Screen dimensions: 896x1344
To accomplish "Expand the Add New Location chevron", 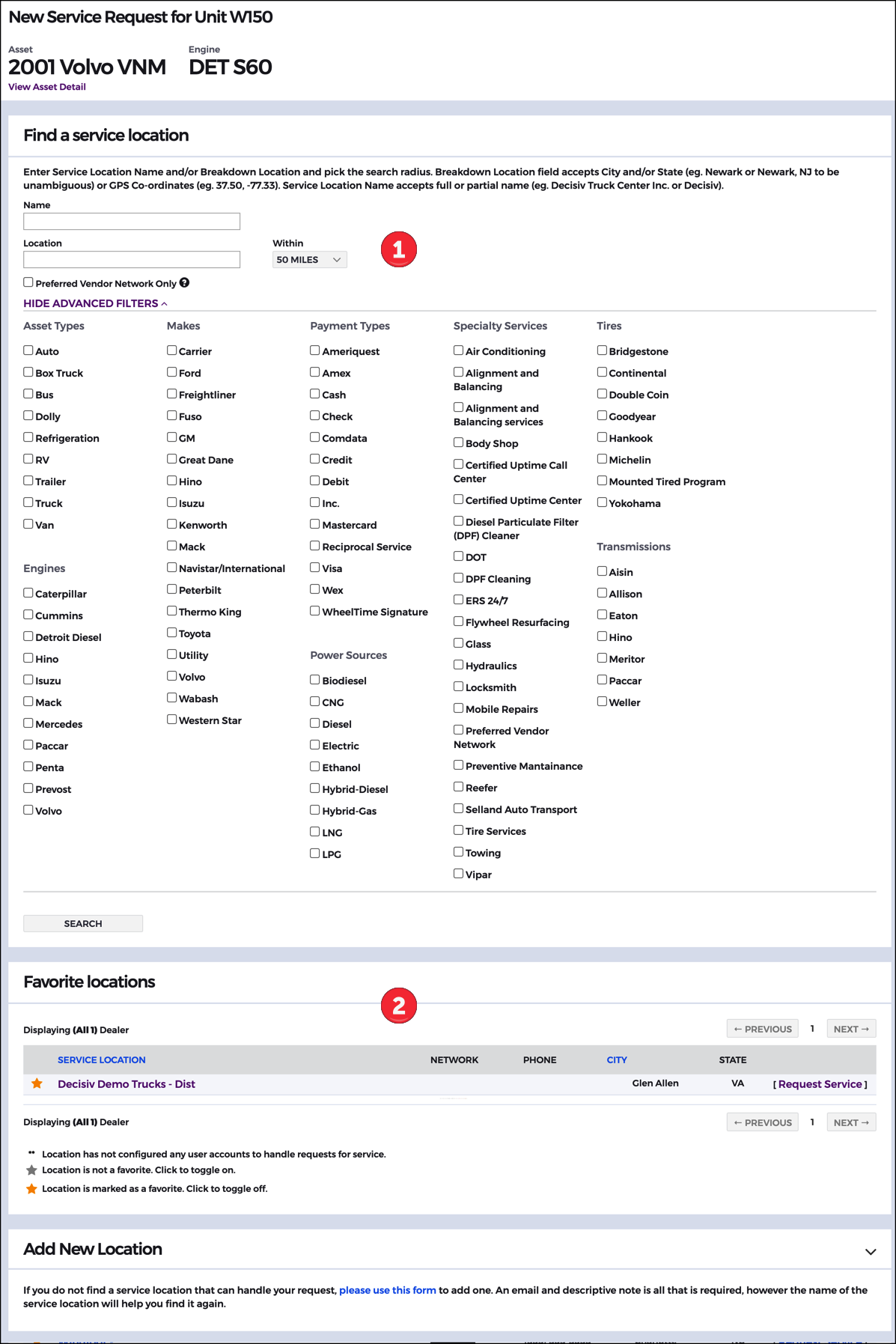I will 871,1252.
